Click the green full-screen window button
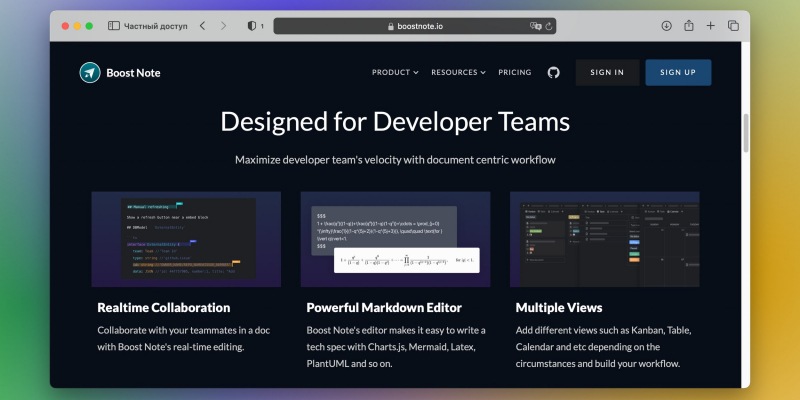 coord(89,26)
